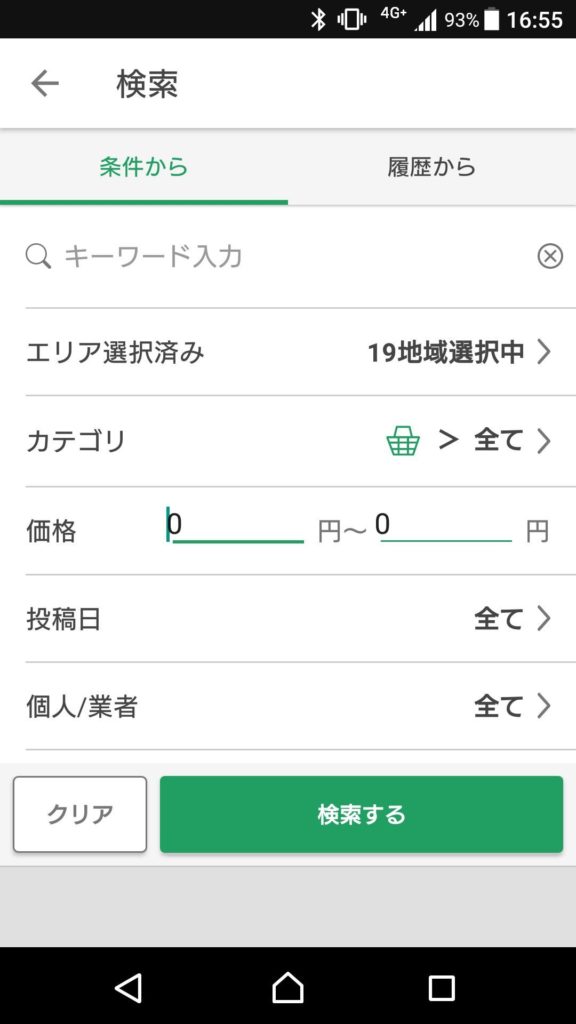The width and height of the screenshot is (576, 1024).
Task: Open the 投稿日 posting date options
Action: tap(288, 619)
